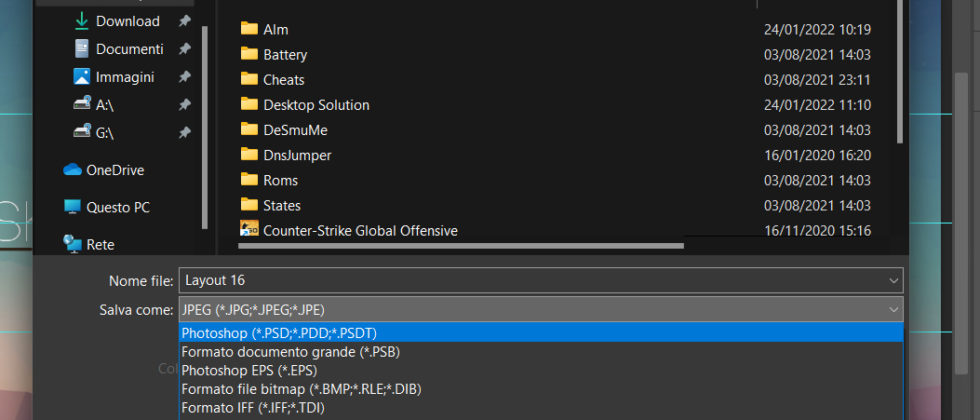The width and height of the screenshot is (980, 420).
Task: Select the Roms folder name
Action: click(281, 180)
